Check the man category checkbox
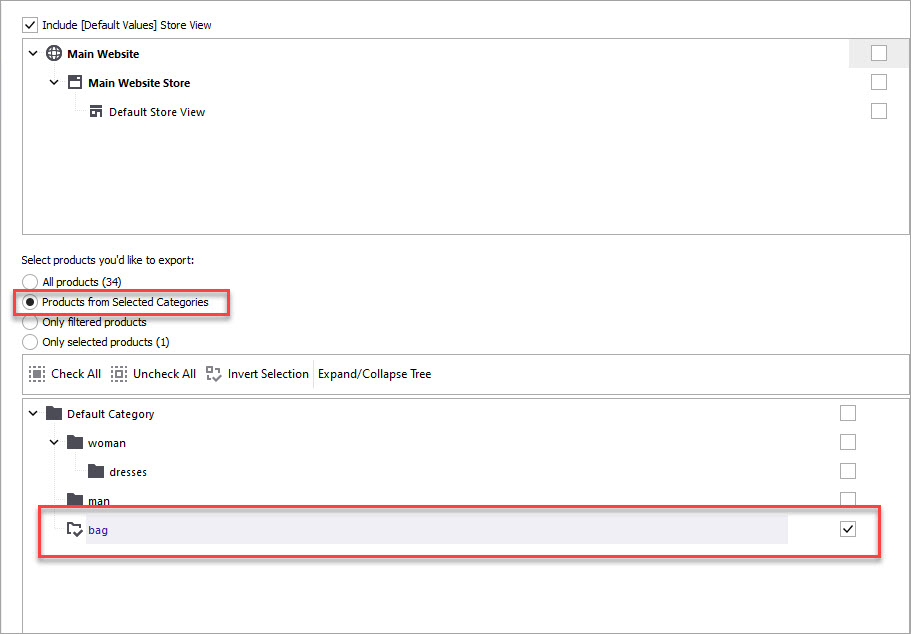Image resolution: width=911 pixels, height=634 pixels. click(x=848, y=499)
